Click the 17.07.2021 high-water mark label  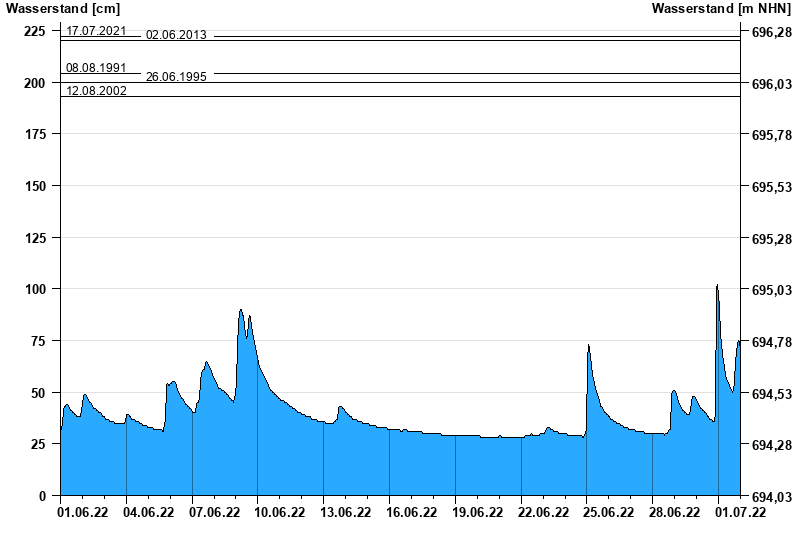pos(96,30)
